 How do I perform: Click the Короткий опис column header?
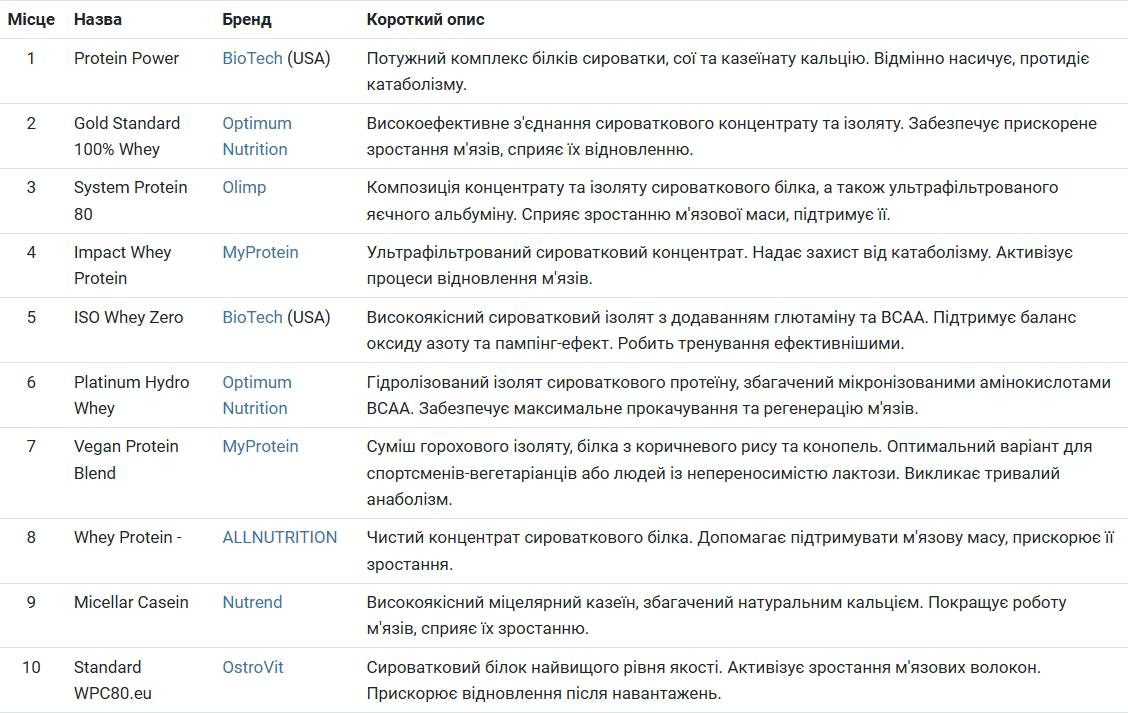(x=425, y=19)
